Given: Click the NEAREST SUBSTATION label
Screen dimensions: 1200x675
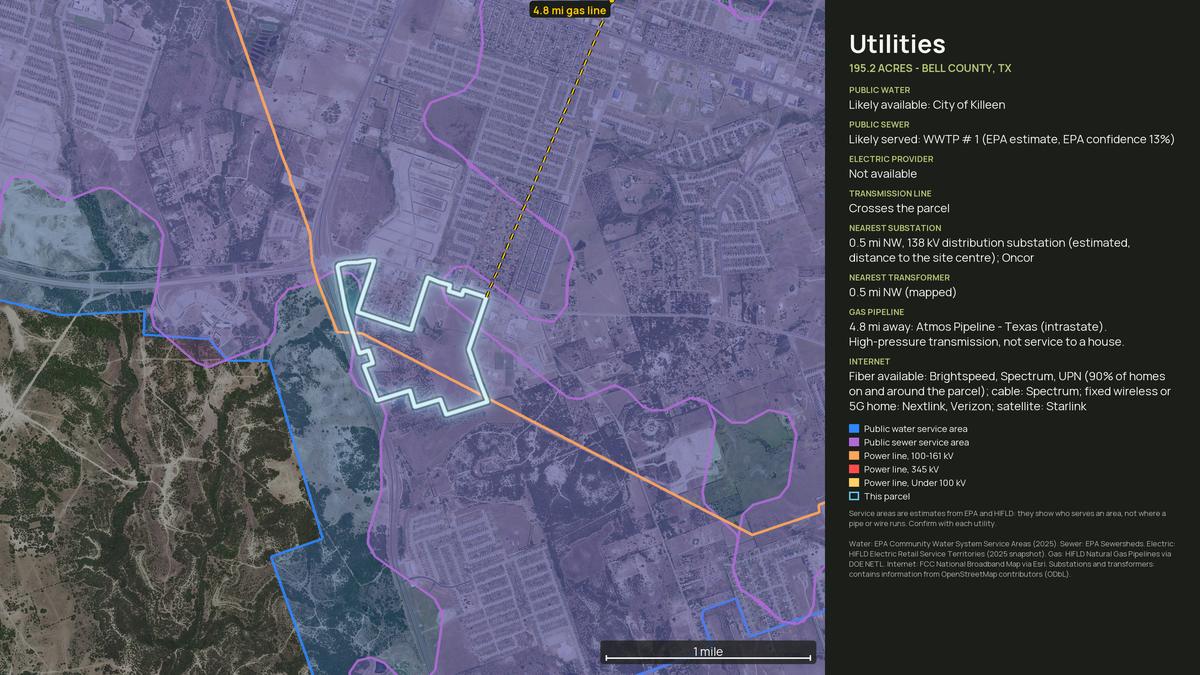Looking at the screenshot, I should click(895, 228).
